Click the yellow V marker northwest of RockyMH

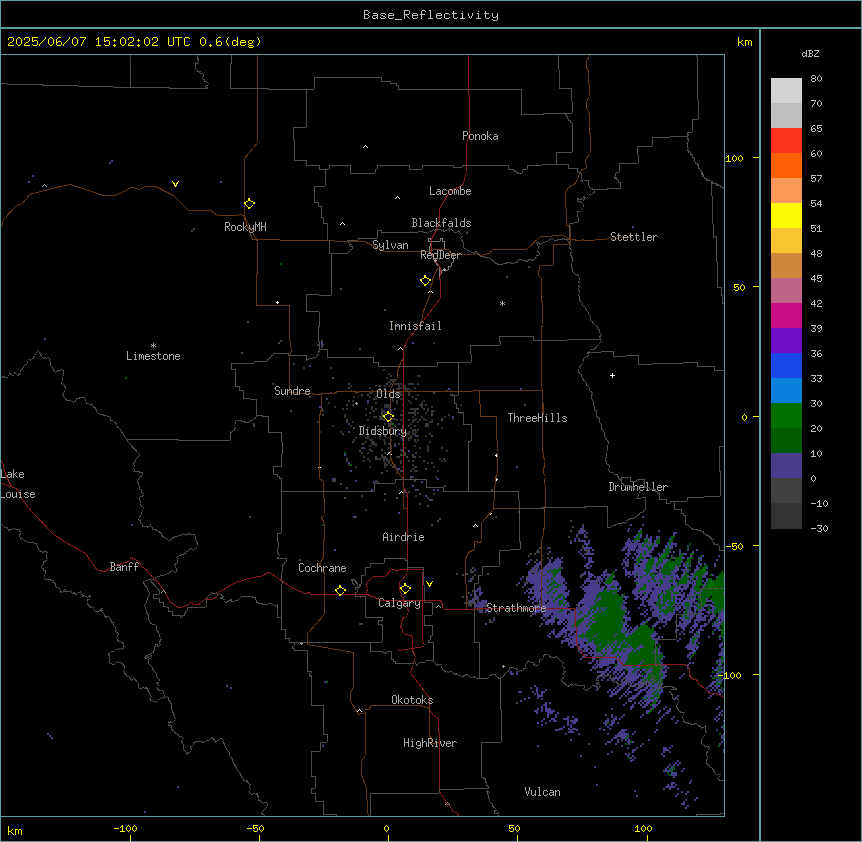175,184
